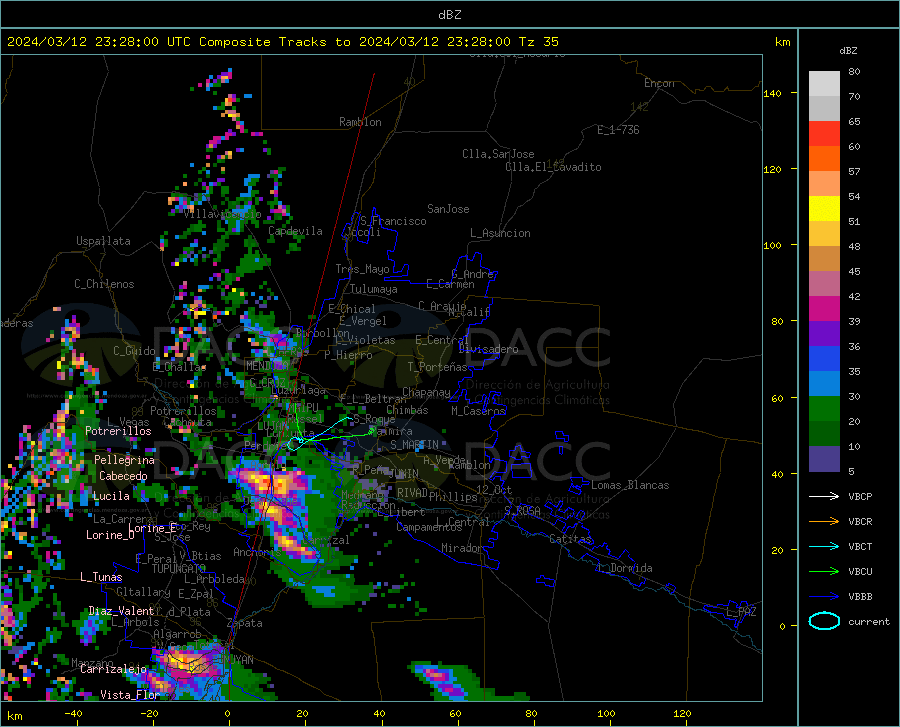
Task: Click the 'Vista_Flor' map label
Action: pos(130,695)
